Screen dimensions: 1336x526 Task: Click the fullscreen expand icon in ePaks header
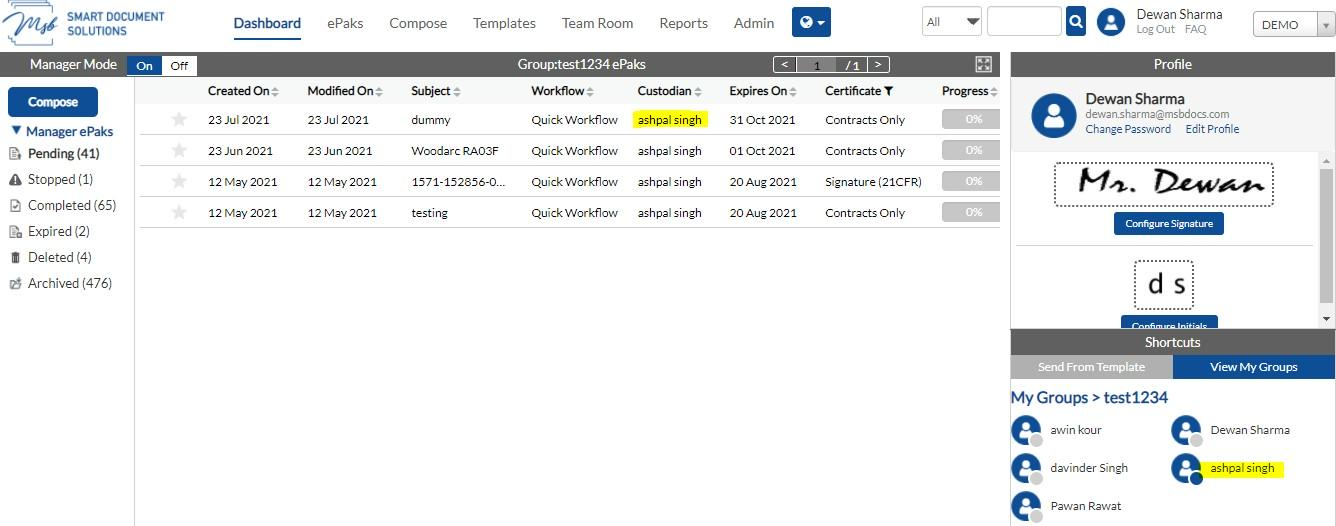tap(984, 64)
